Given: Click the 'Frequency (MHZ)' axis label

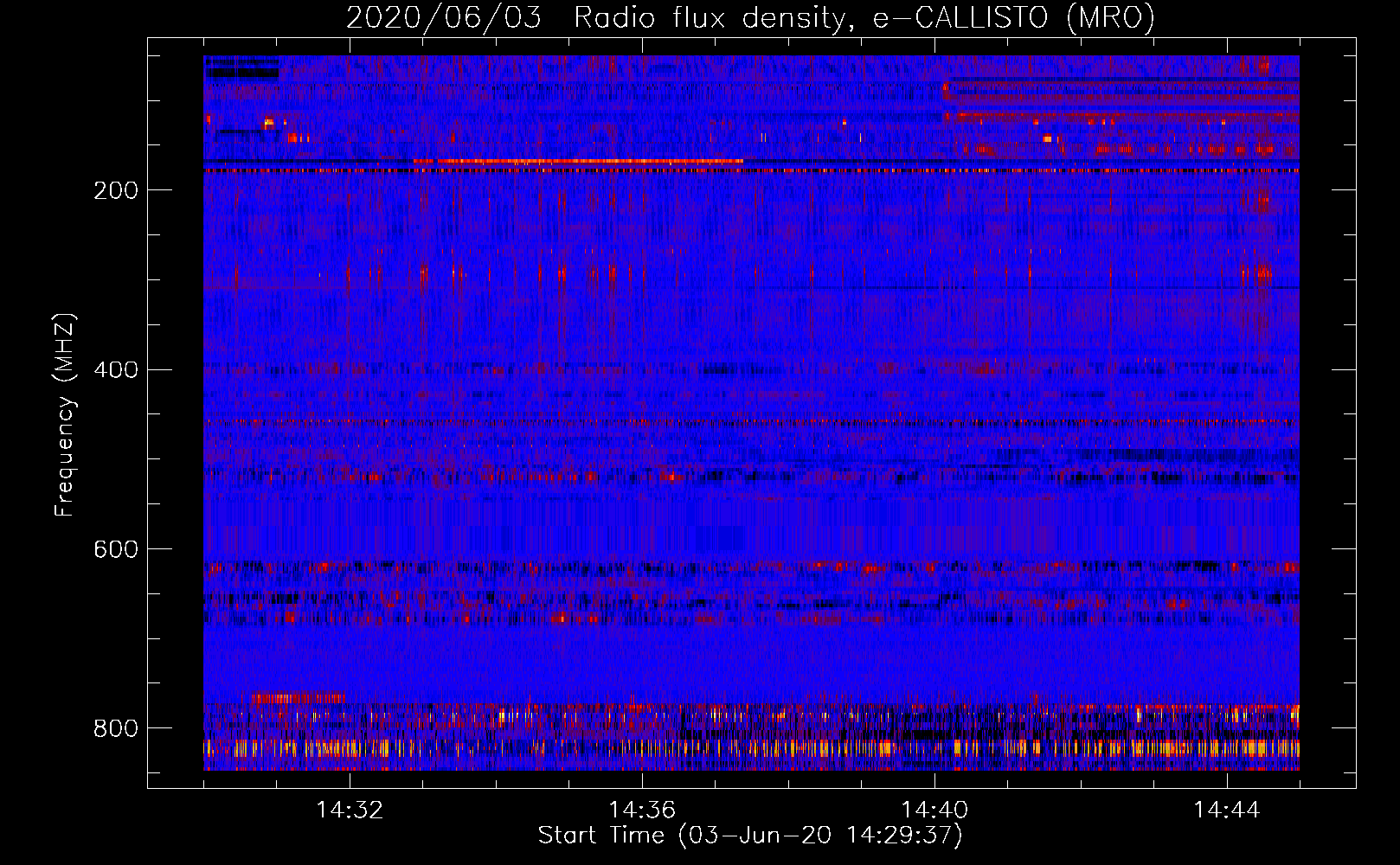Looking at the screenshot, I should [x=65, y=415].
